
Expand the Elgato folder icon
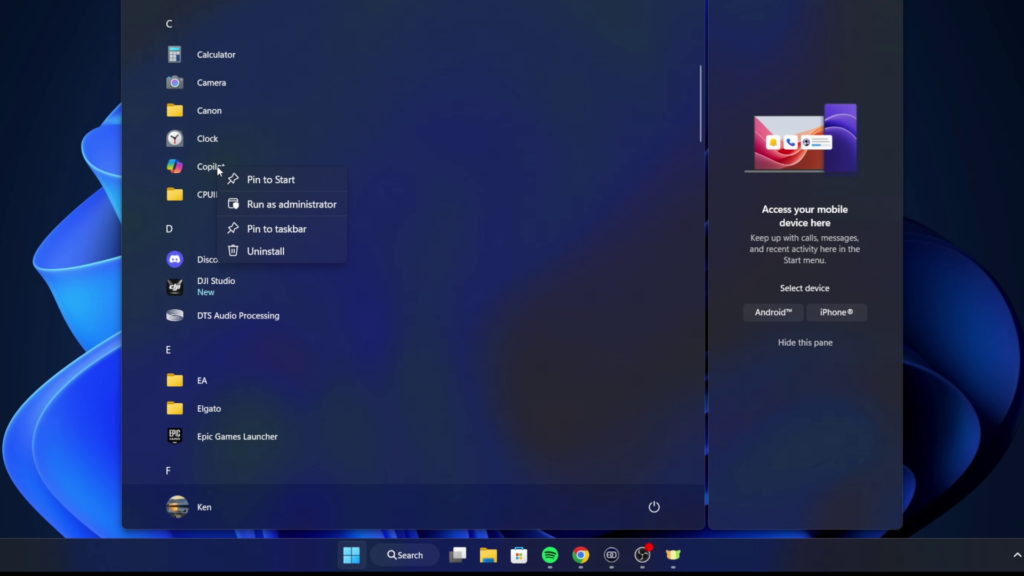[x=174, y=408]
